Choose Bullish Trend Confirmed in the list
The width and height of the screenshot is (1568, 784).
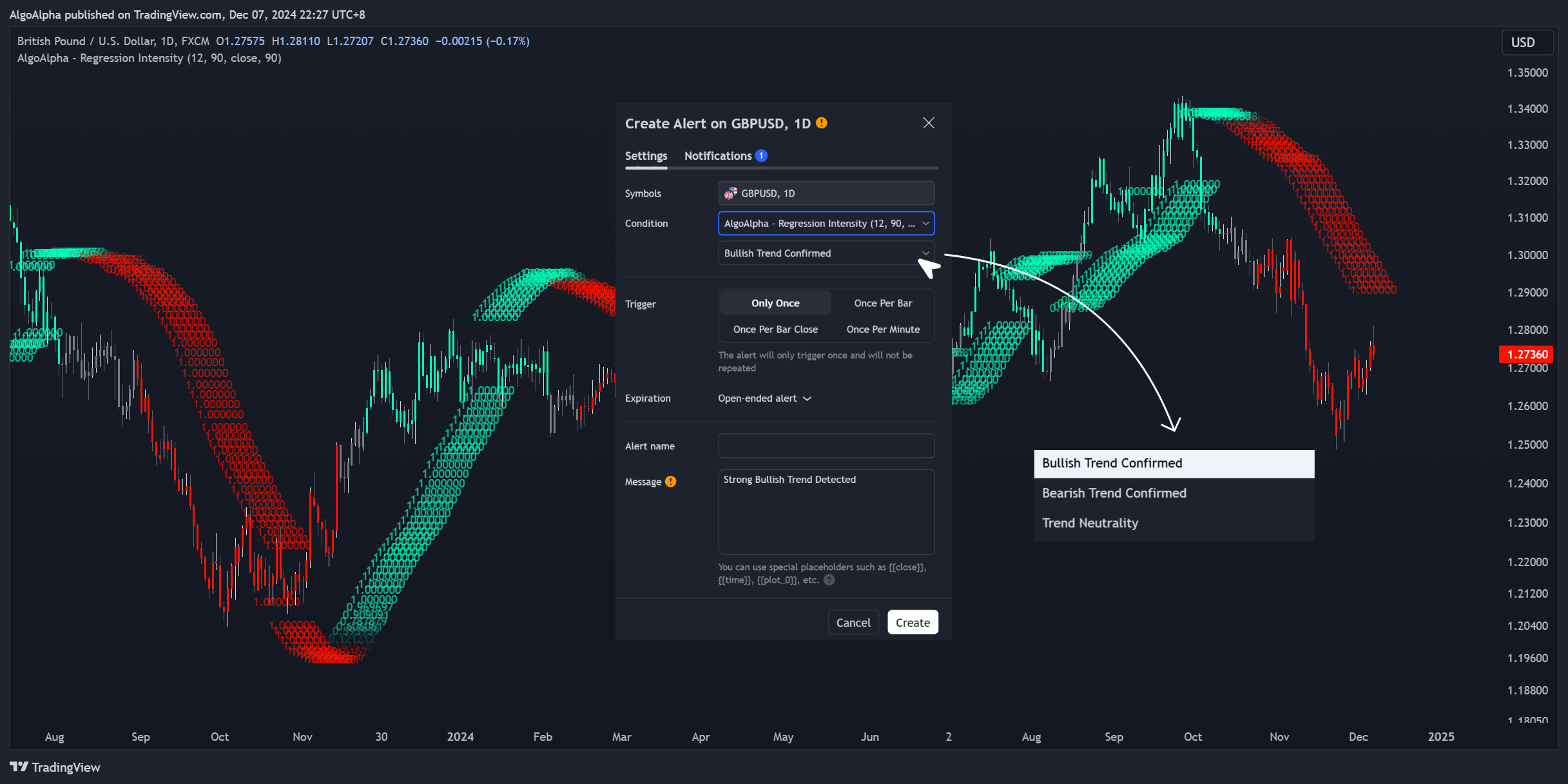tap(1174, 464)
